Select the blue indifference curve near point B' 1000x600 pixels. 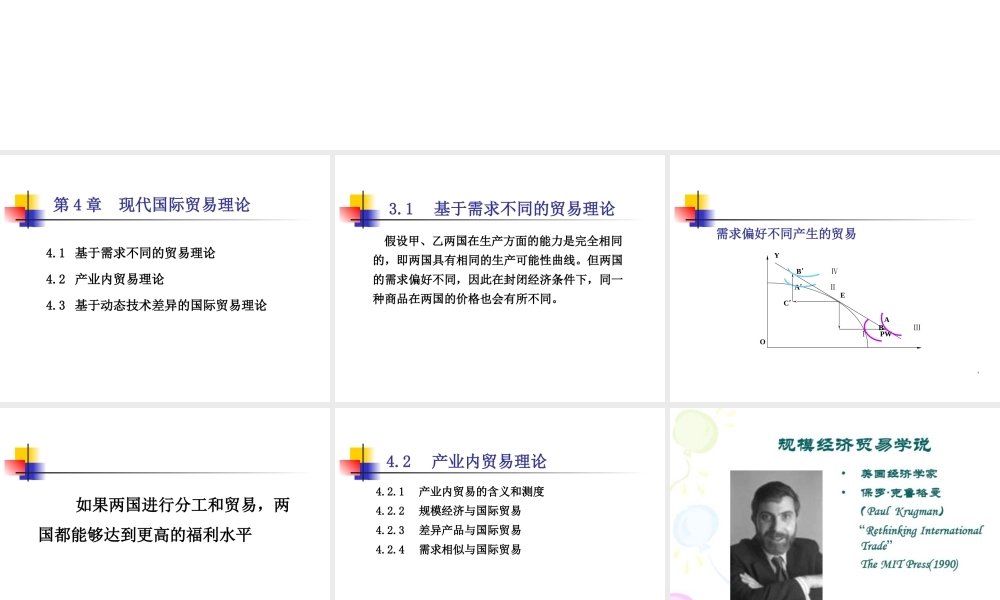tap(808, 274)
